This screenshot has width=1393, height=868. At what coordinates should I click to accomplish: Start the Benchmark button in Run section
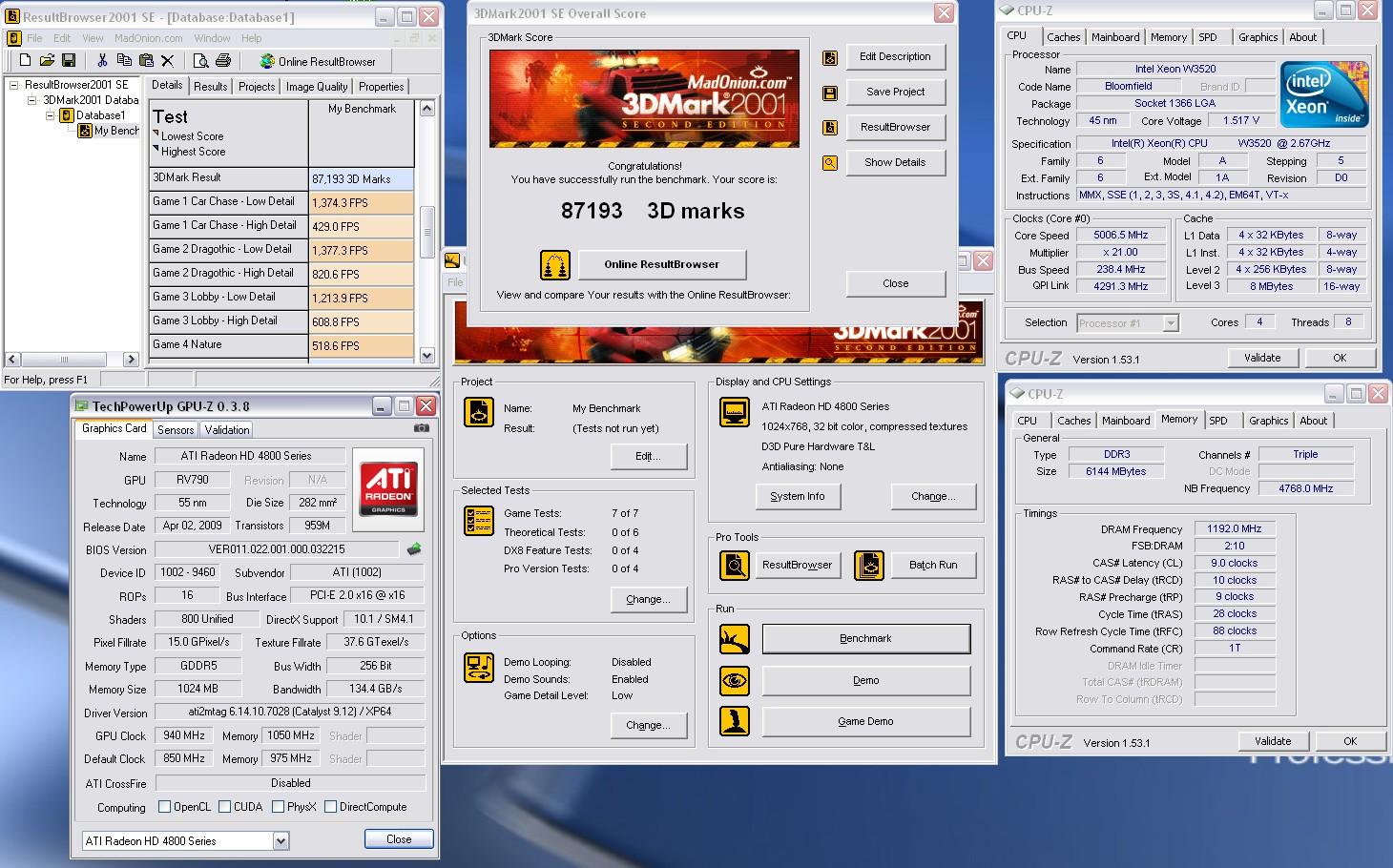865,639
